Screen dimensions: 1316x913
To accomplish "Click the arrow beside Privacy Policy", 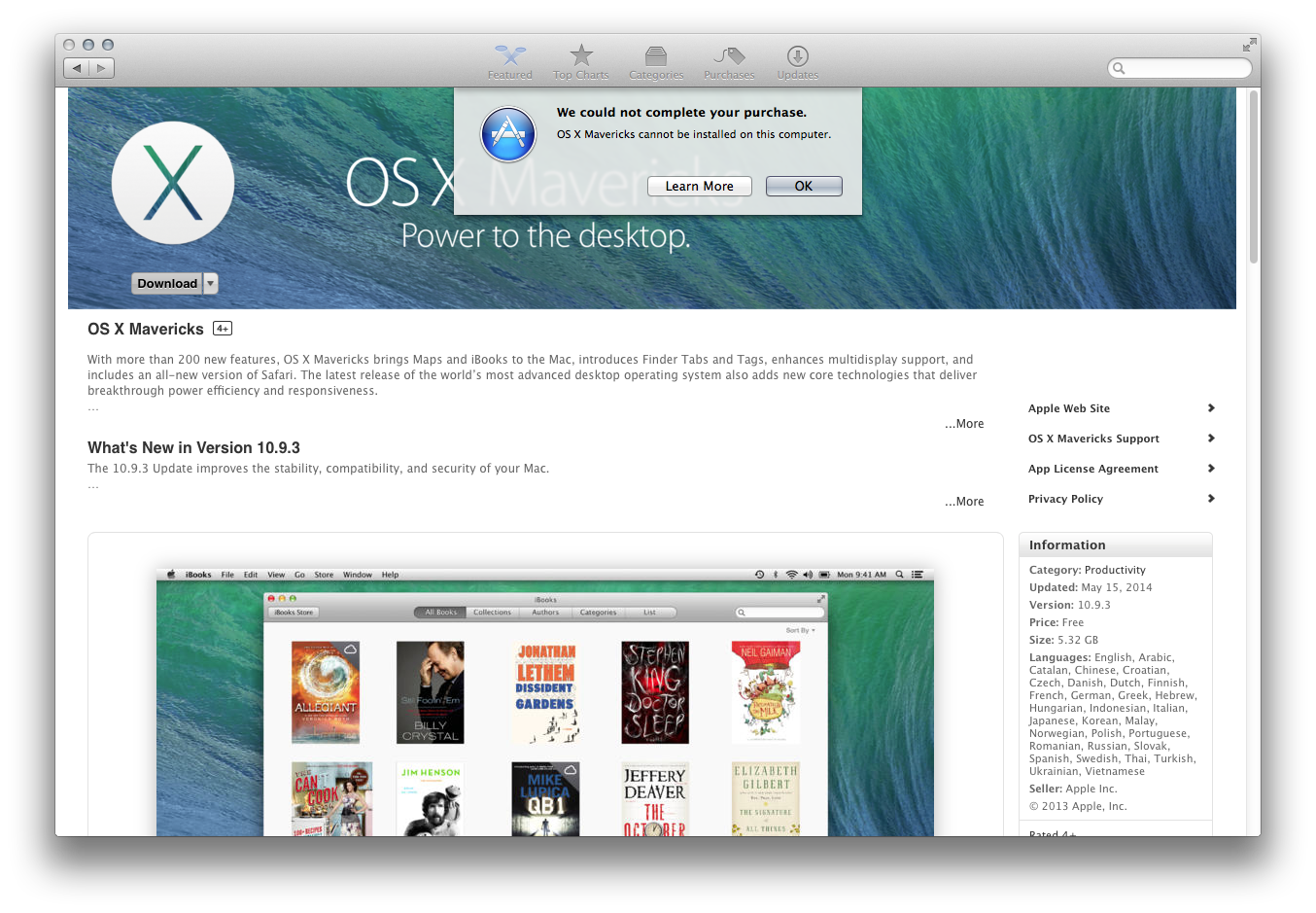I will 1211,499.
